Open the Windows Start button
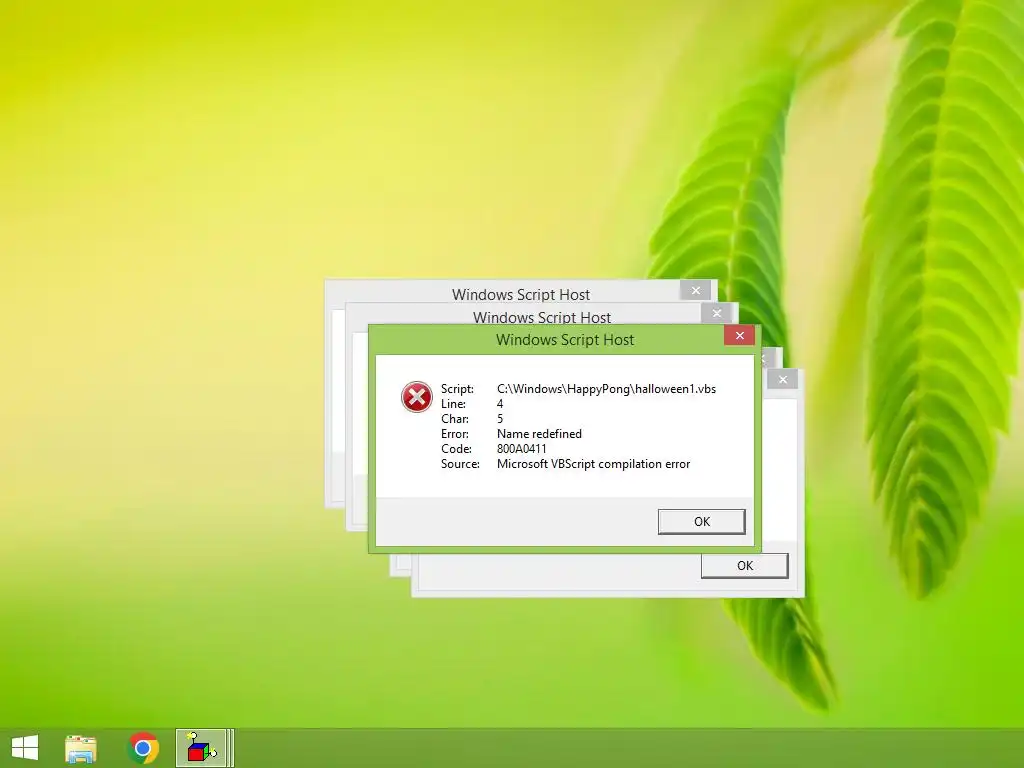The height and width of the screenshot is (768, 1024). click(25, 748)
